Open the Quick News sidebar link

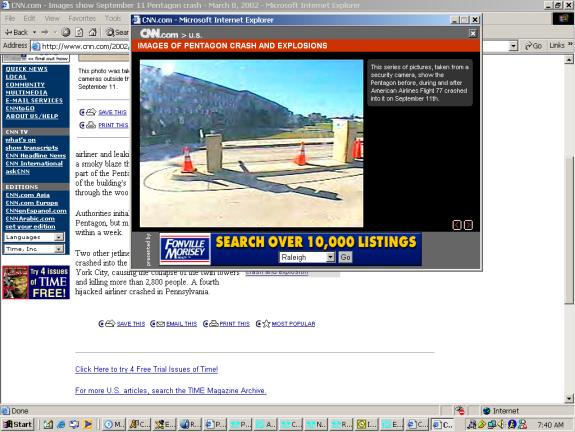[26, 69]
